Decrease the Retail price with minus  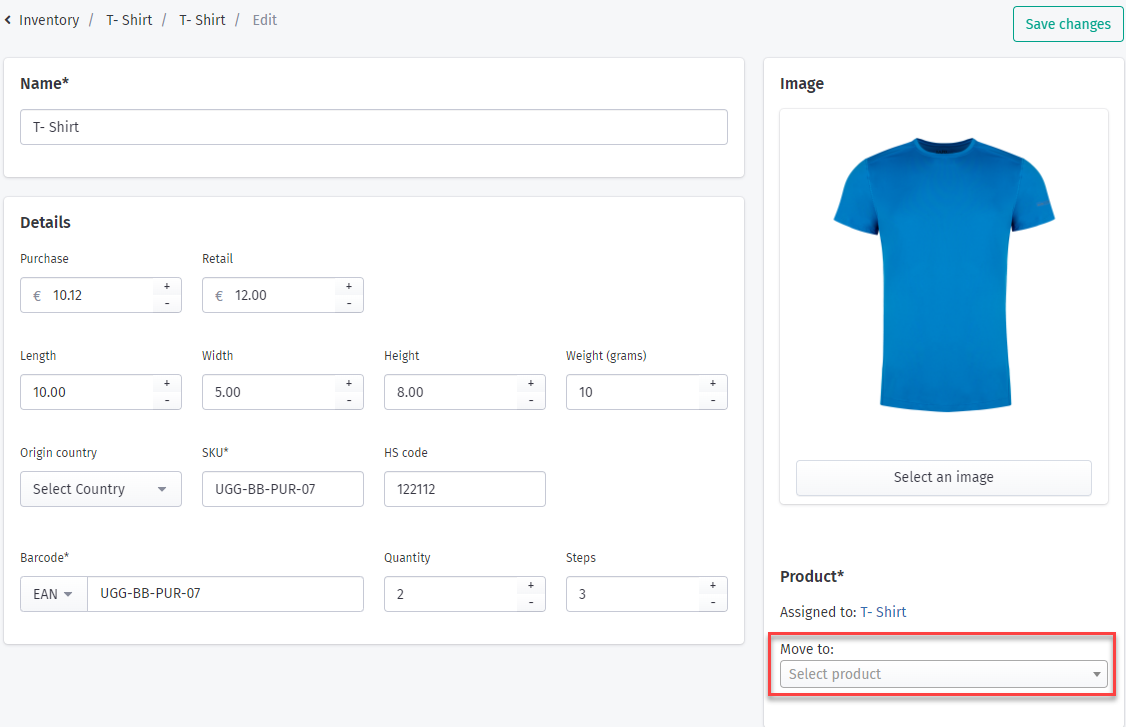click(349, 304)
